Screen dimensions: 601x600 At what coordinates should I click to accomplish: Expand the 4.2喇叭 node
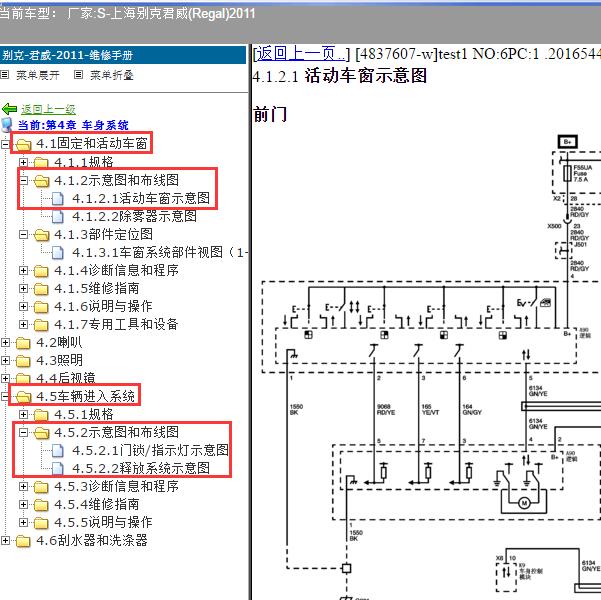pos(5,343)
